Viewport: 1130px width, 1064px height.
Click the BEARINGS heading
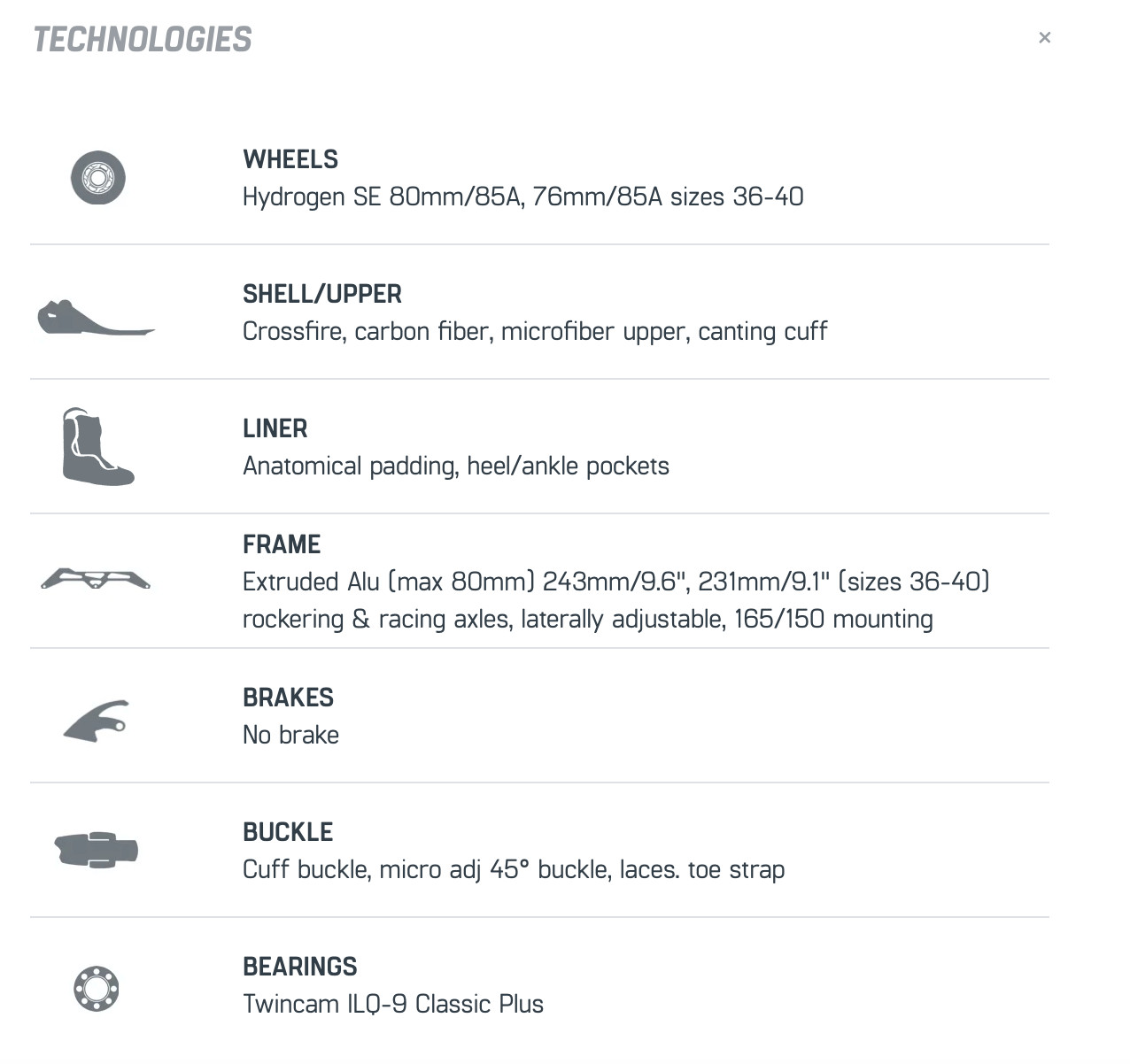(300, 967)
